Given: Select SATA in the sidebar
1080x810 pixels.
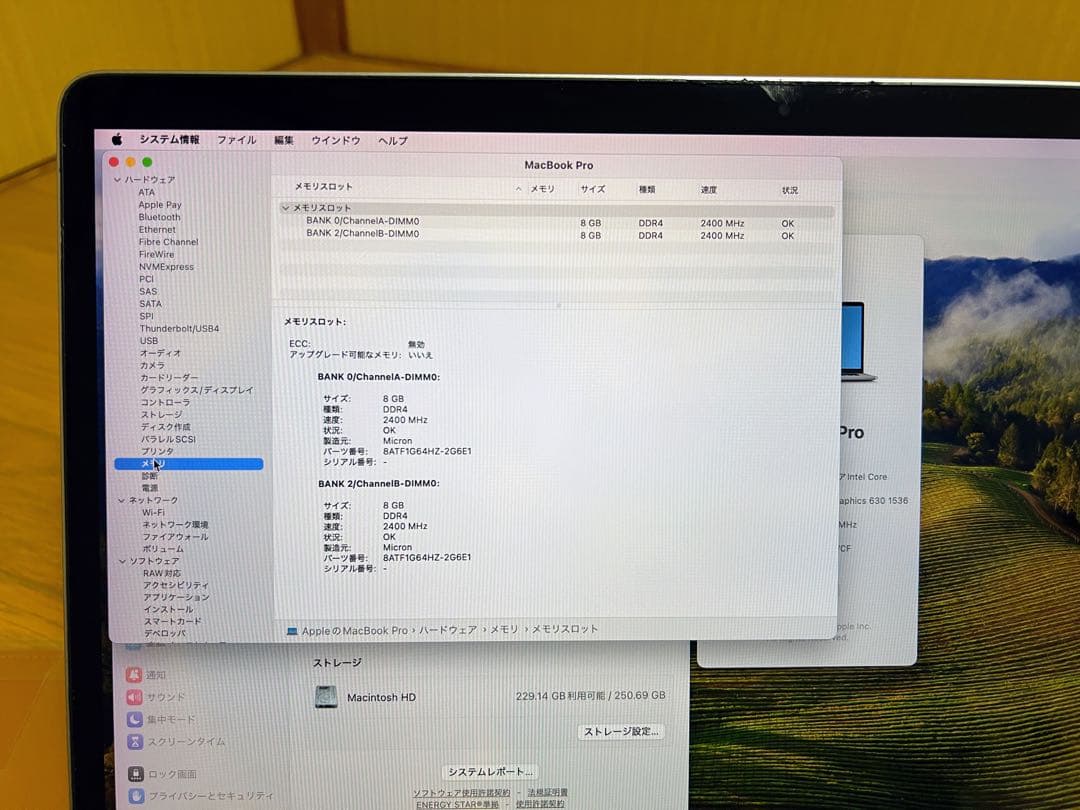Looking at the screenshot, I should point(150,304).
